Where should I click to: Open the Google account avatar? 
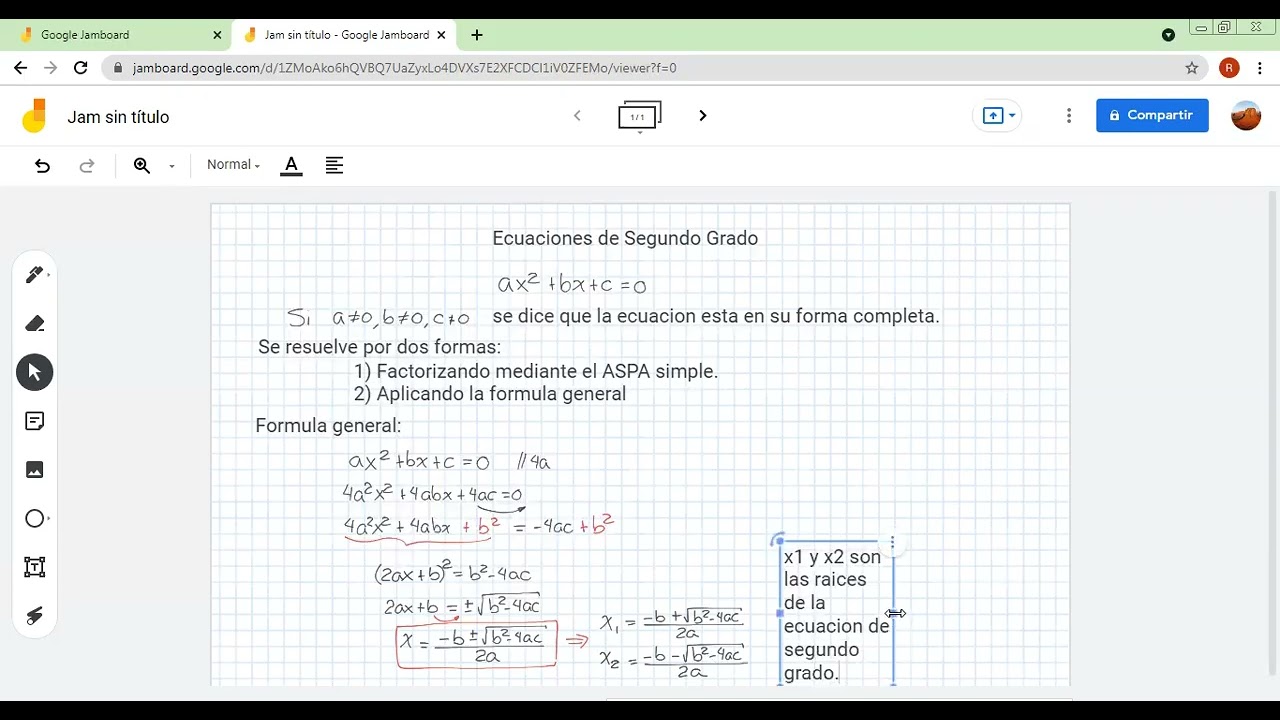1246,116
